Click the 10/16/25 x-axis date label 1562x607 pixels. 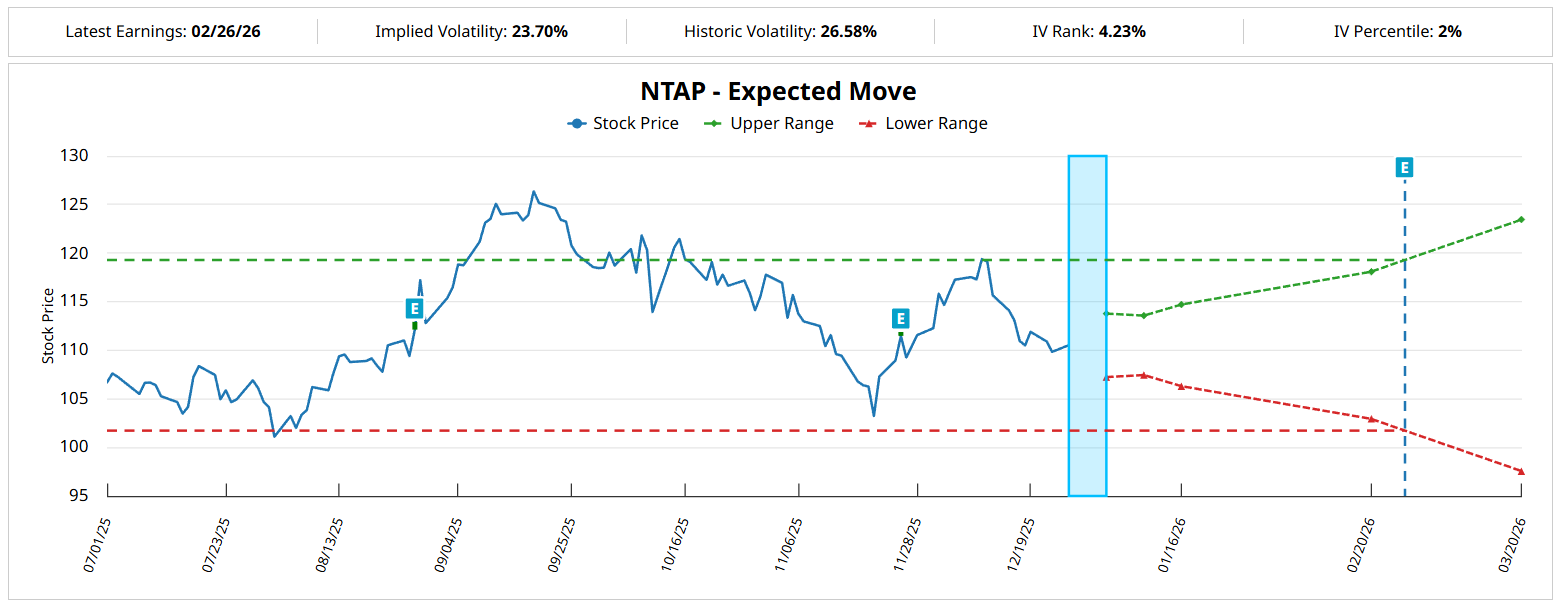(676, 544)
